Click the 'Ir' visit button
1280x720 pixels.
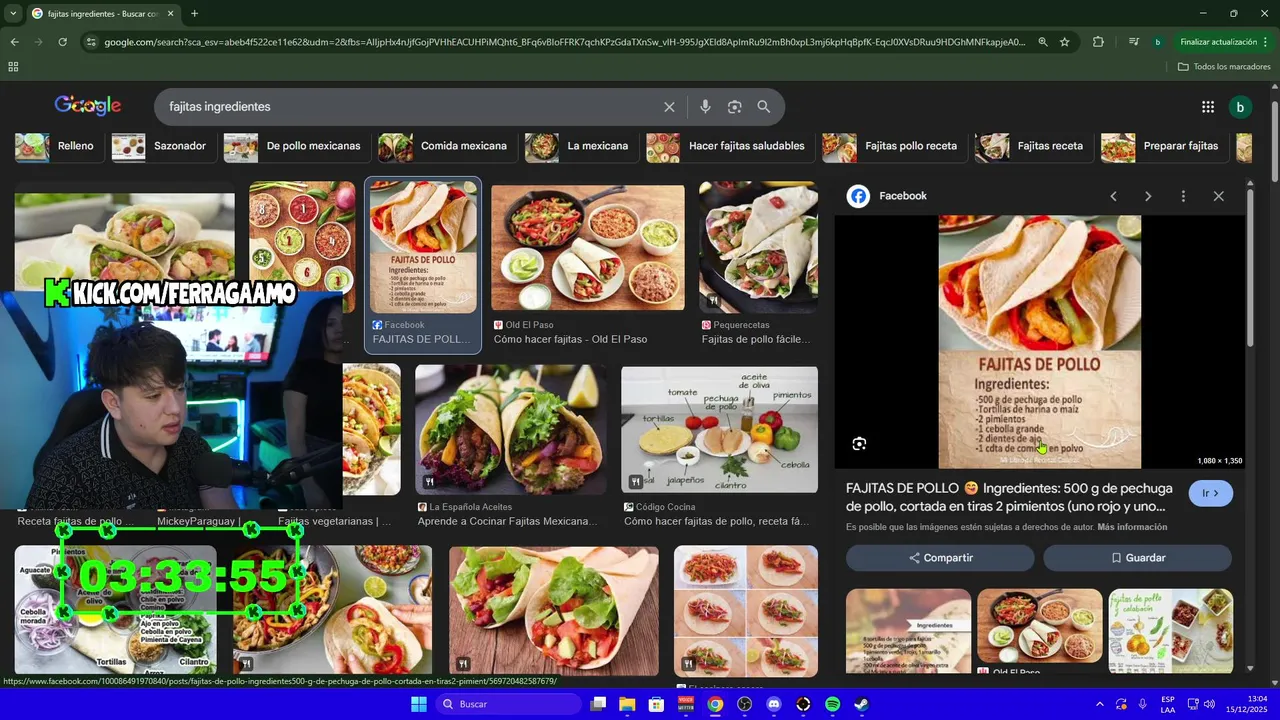tap(1210, 493)
